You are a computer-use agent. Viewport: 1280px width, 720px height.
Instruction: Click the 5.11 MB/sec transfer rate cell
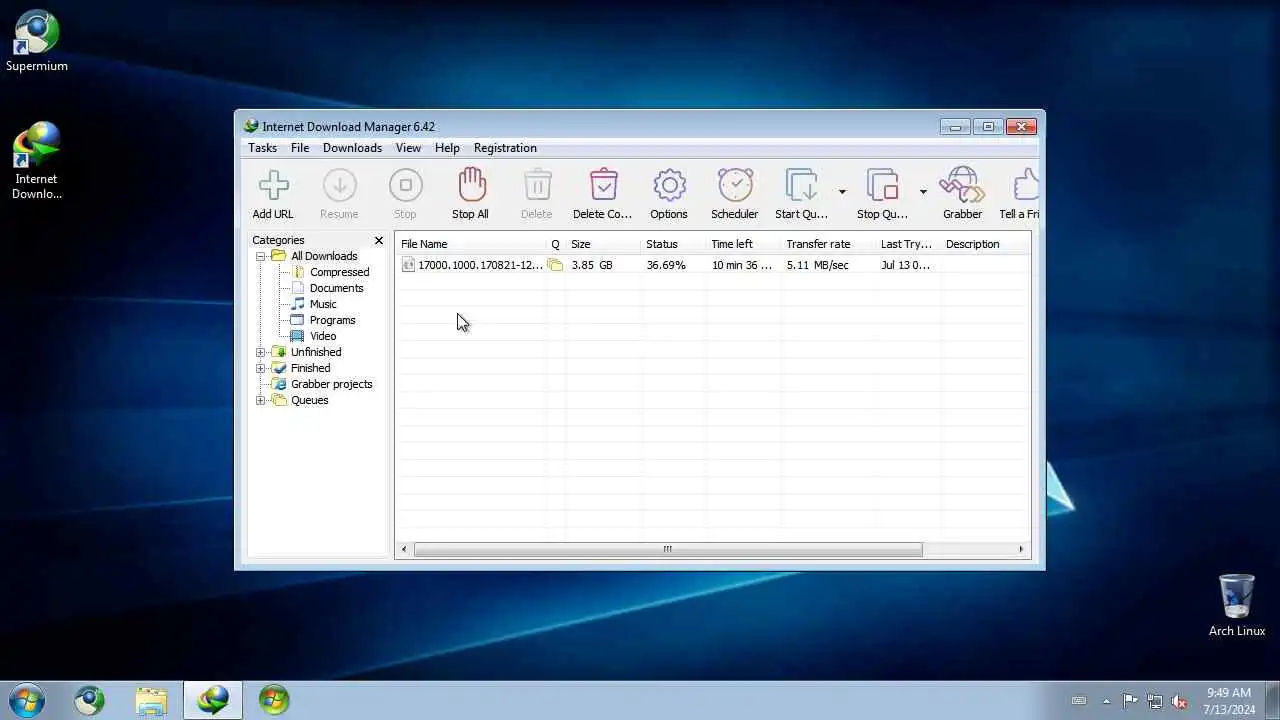click(x=817, y=265)
